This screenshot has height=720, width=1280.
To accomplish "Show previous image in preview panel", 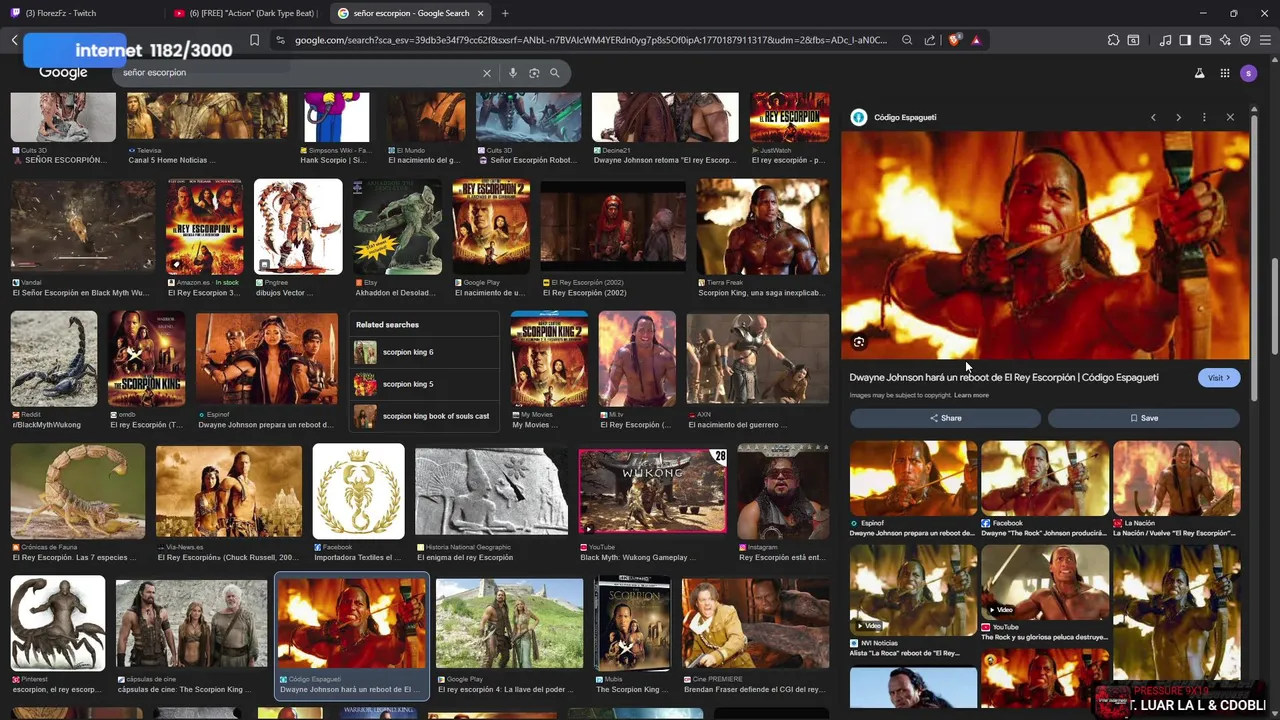I will click(1153, 117).
